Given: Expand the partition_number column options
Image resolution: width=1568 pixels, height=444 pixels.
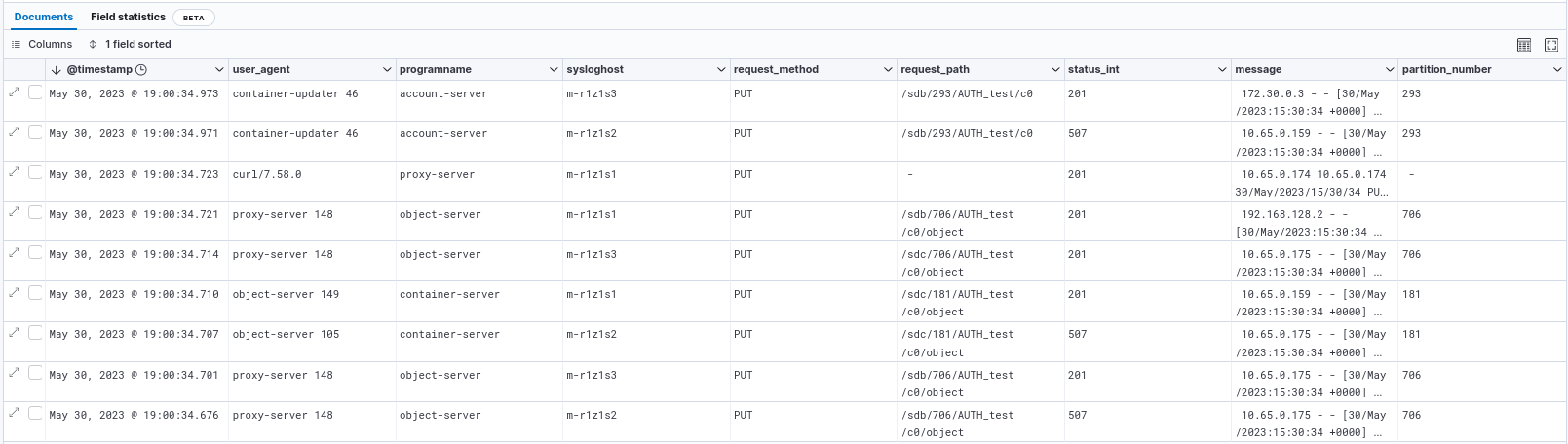Looking at the screenshot, I should [x=1556, y=70].
